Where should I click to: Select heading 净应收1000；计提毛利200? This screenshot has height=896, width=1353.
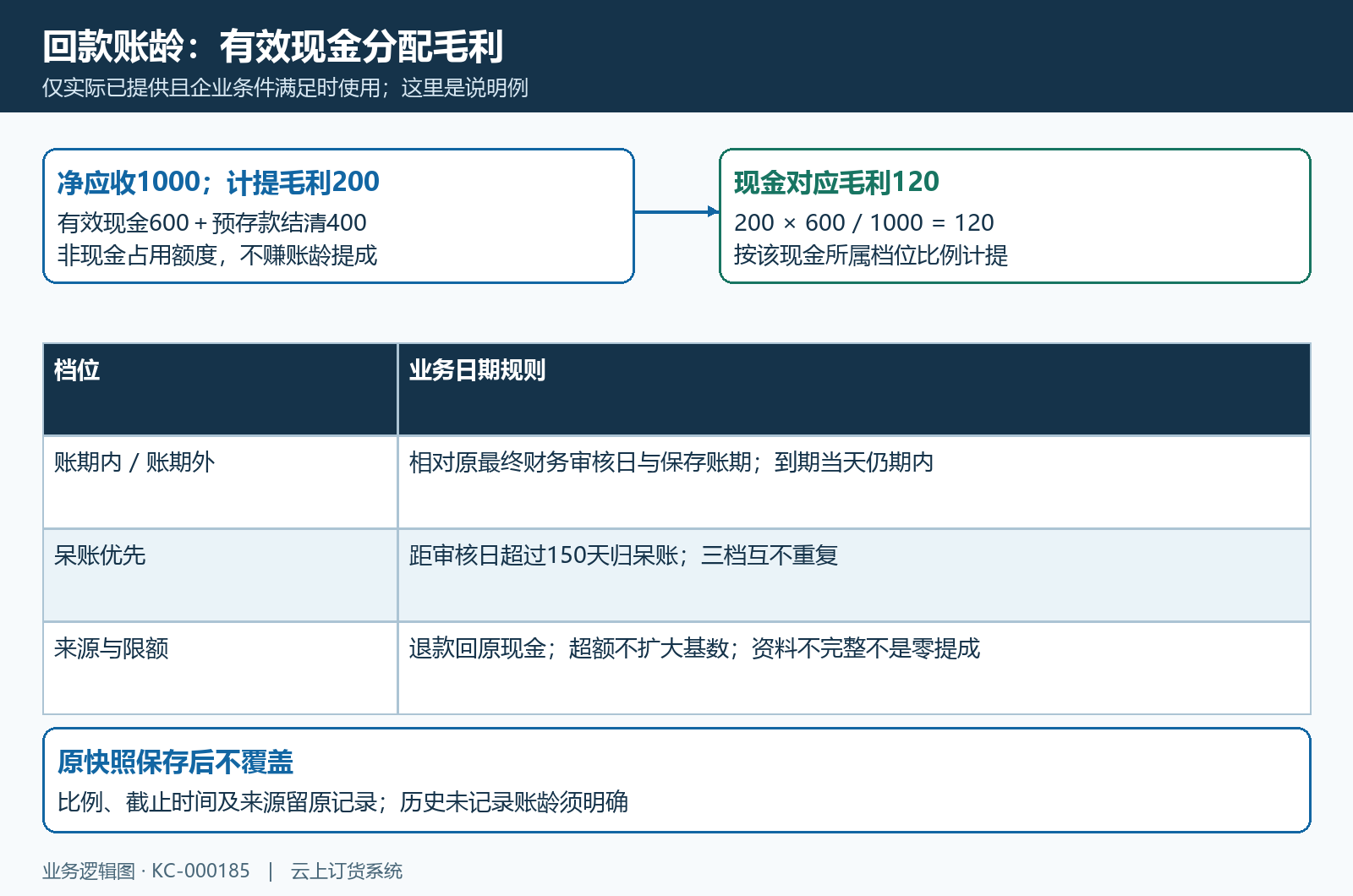218,182
